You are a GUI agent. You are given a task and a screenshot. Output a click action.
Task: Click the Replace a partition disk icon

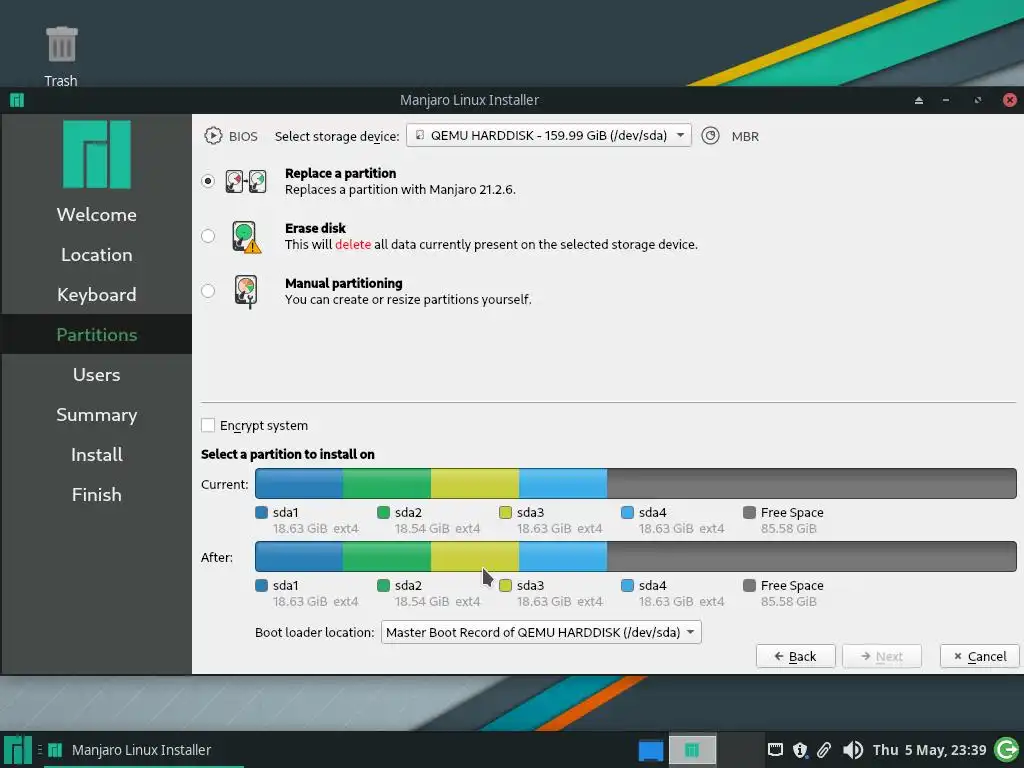pos(246,181)
